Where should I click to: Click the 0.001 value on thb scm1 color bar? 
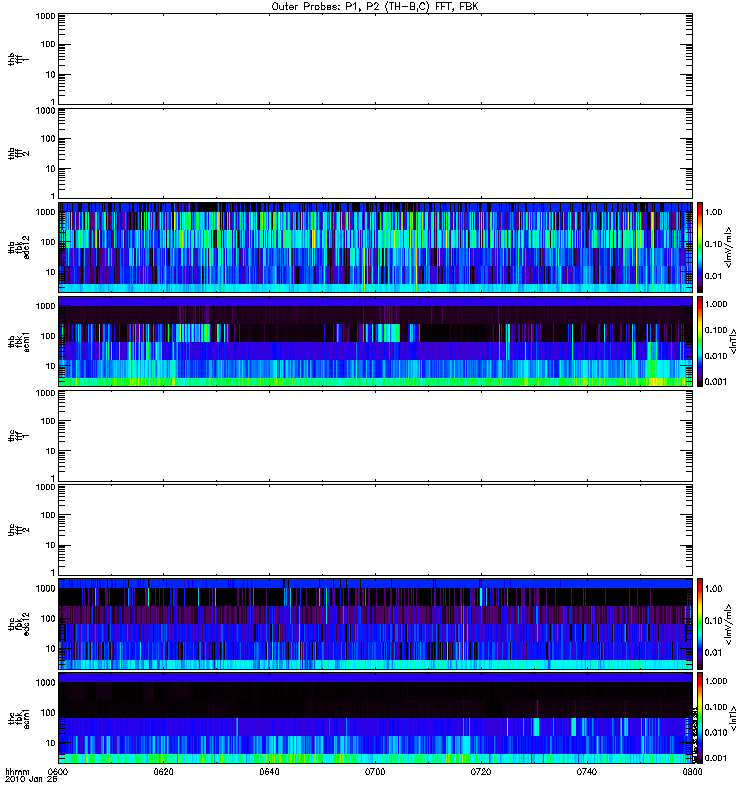click(x=715, y=382)
